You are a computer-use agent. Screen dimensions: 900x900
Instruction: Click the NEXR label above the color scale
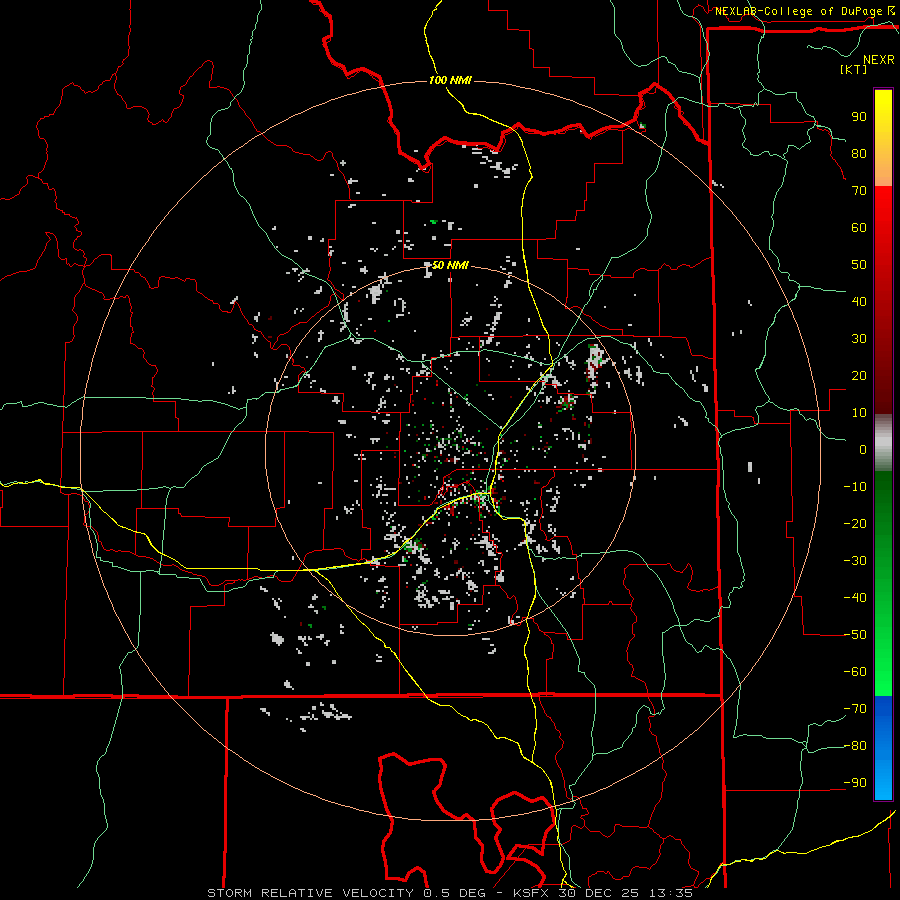(x=879, y=59)
